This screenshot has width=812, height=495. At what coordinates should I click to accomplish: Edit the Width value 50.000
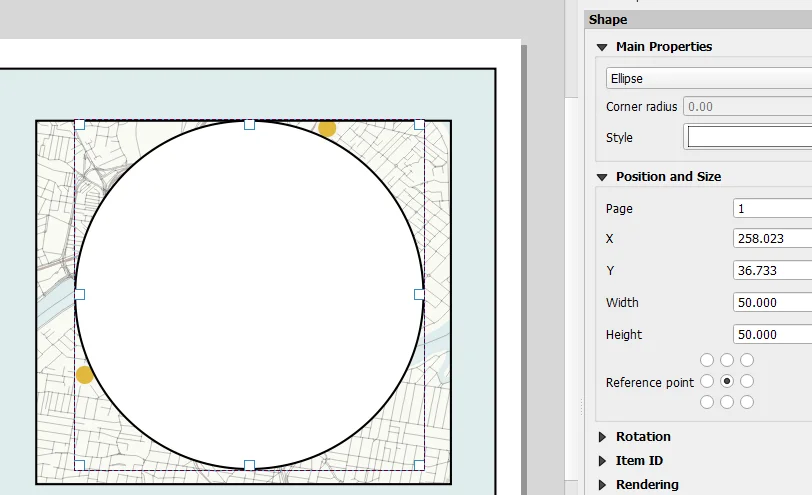point(773,302)
